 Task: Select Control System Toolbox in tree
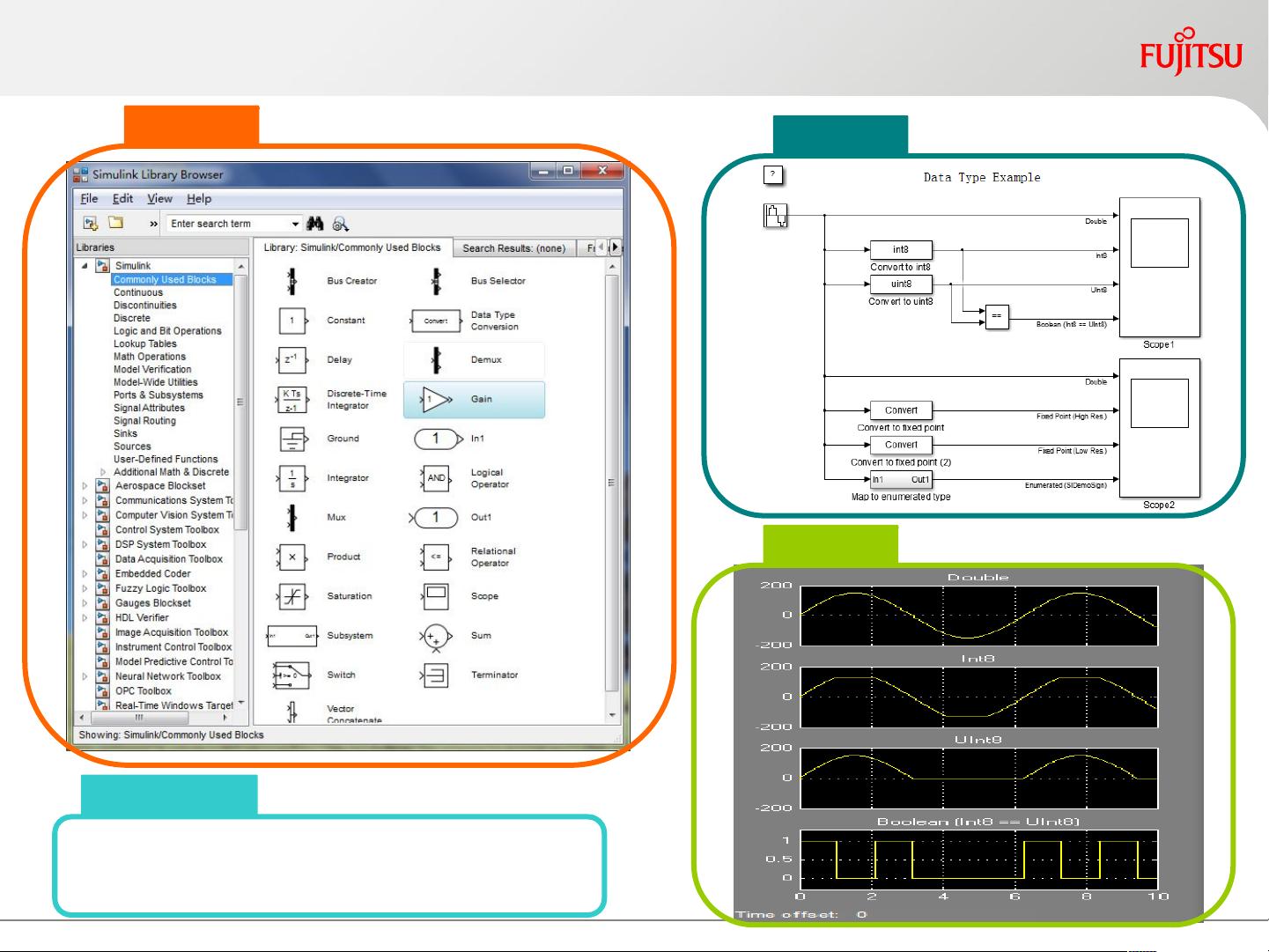[167, 530]
